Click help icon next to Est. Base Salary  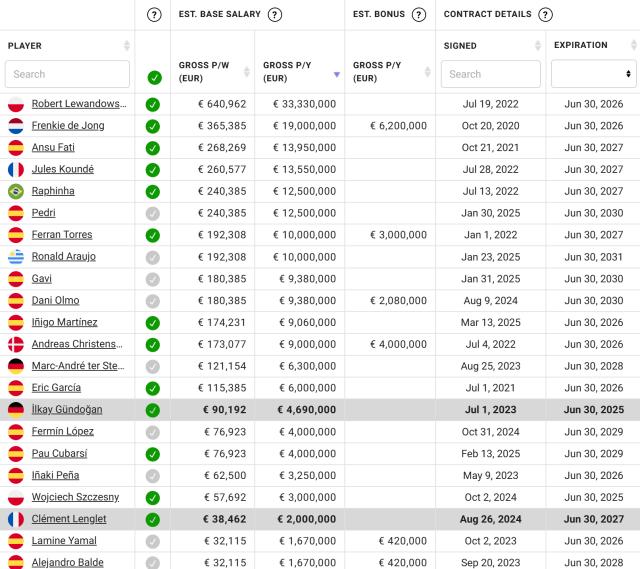(275, 15)
